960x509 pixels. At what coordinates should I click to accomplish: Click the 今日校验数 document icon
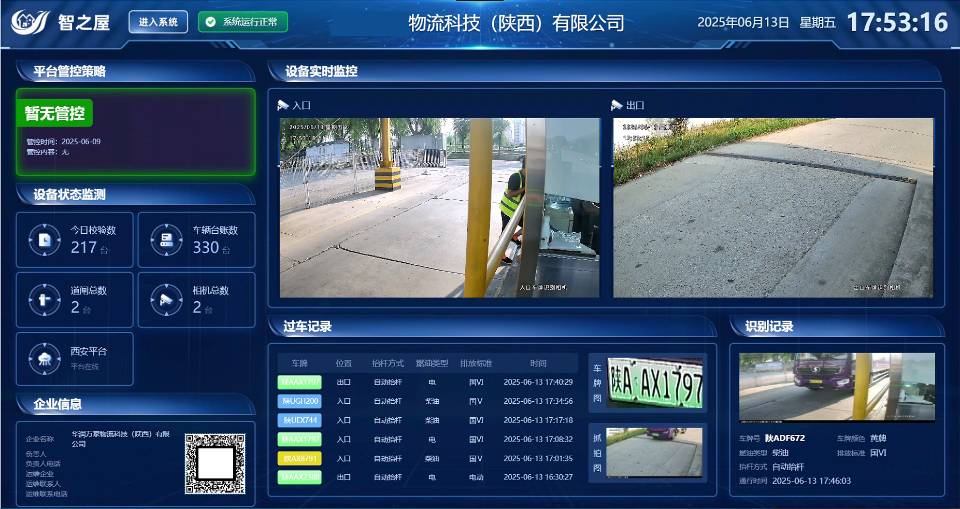44,240
